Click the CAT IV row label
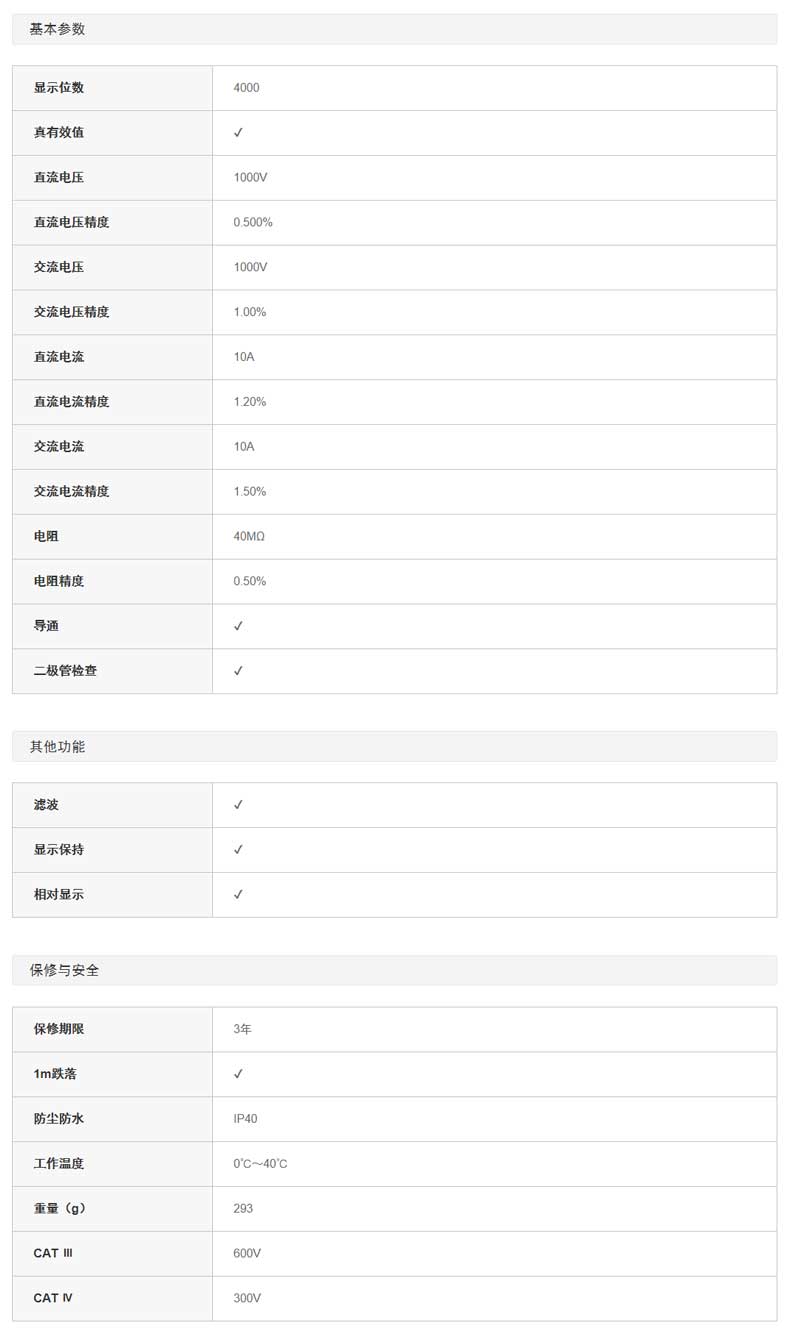The image size is (790, 1336). click(x=53, y=1298)
